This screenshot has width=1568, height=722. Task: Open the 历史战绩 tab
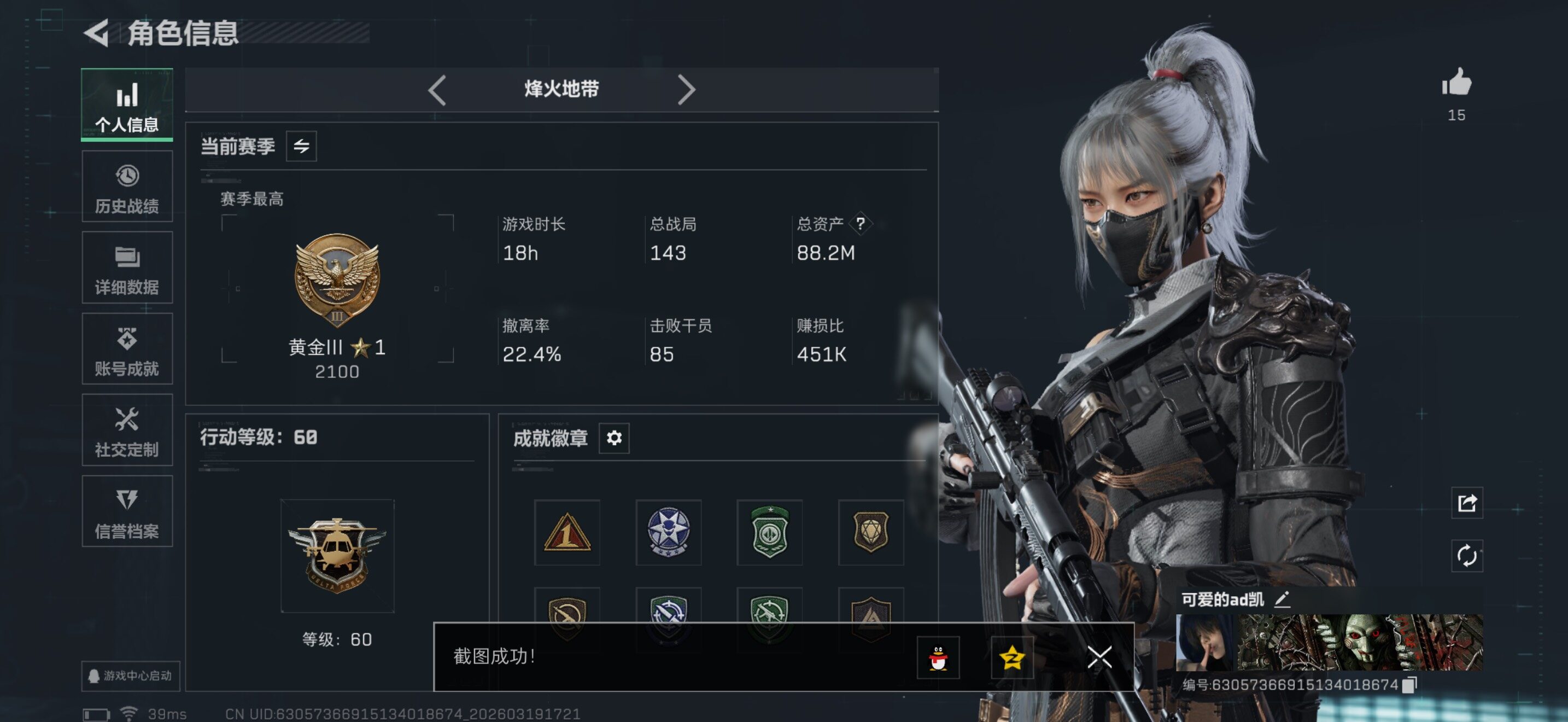tap(127, 187)
